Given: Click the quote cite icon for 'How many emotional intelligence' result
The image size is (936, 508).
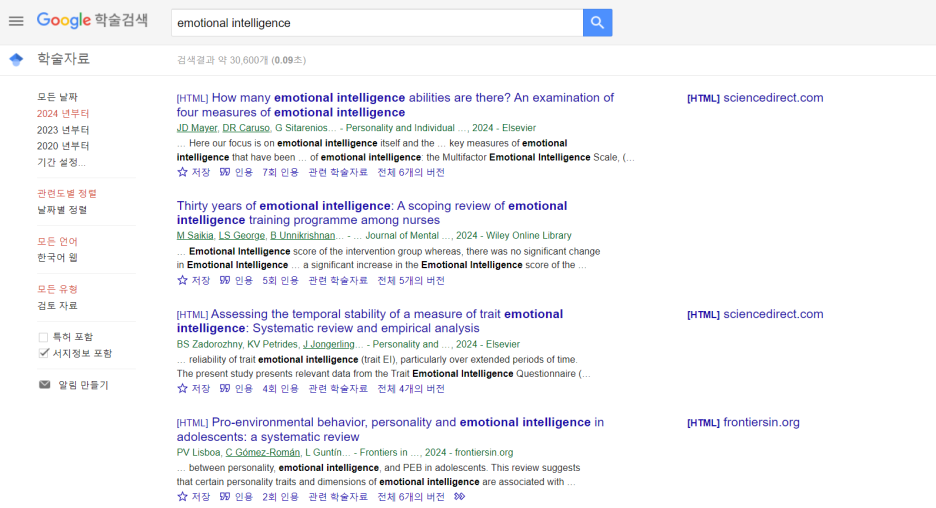Looking at the screenshot, I should click(x=225, y=172).
